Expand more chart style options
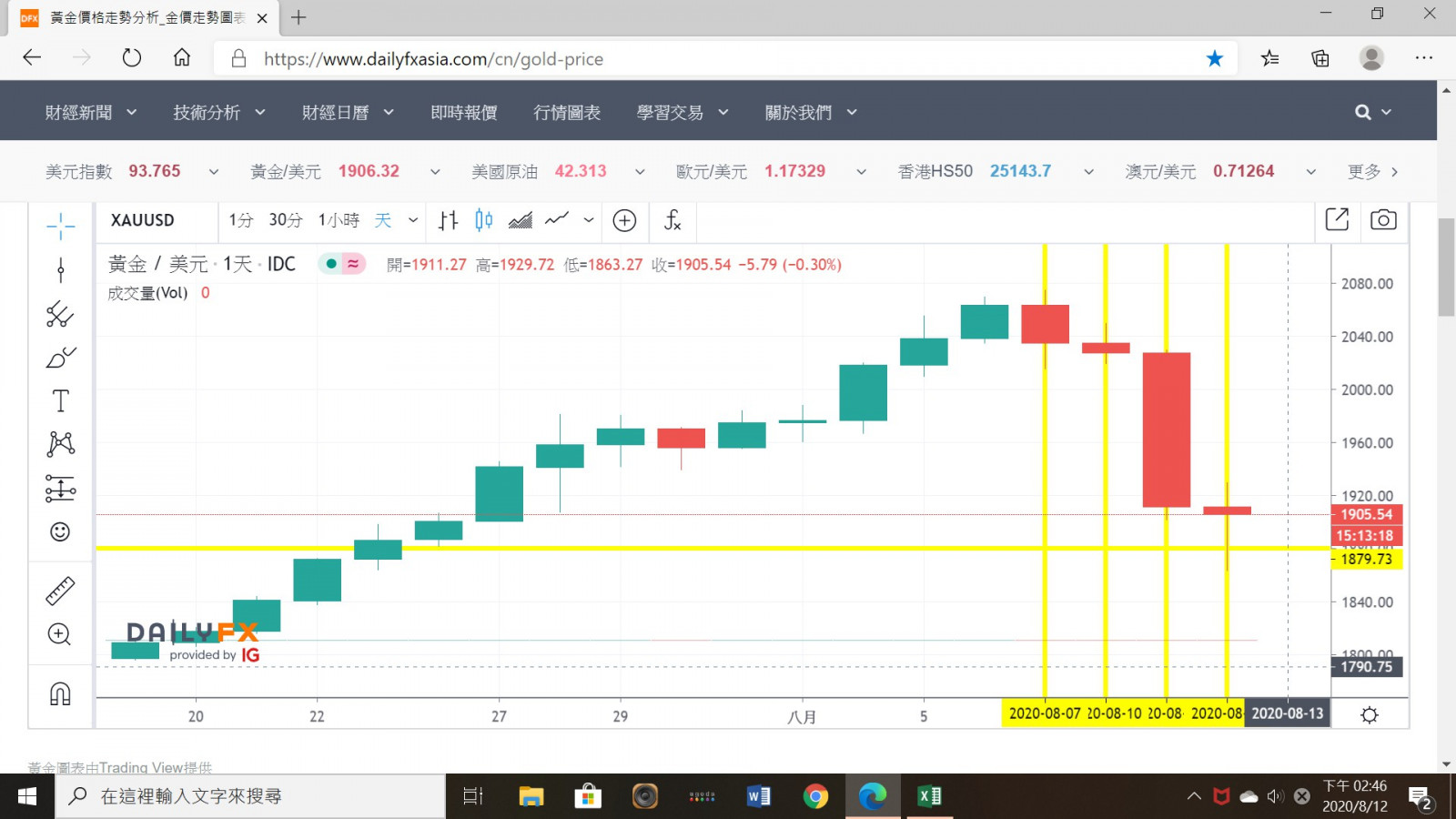This screenshot has height=819, width=1456. click(x=589, y=220)
